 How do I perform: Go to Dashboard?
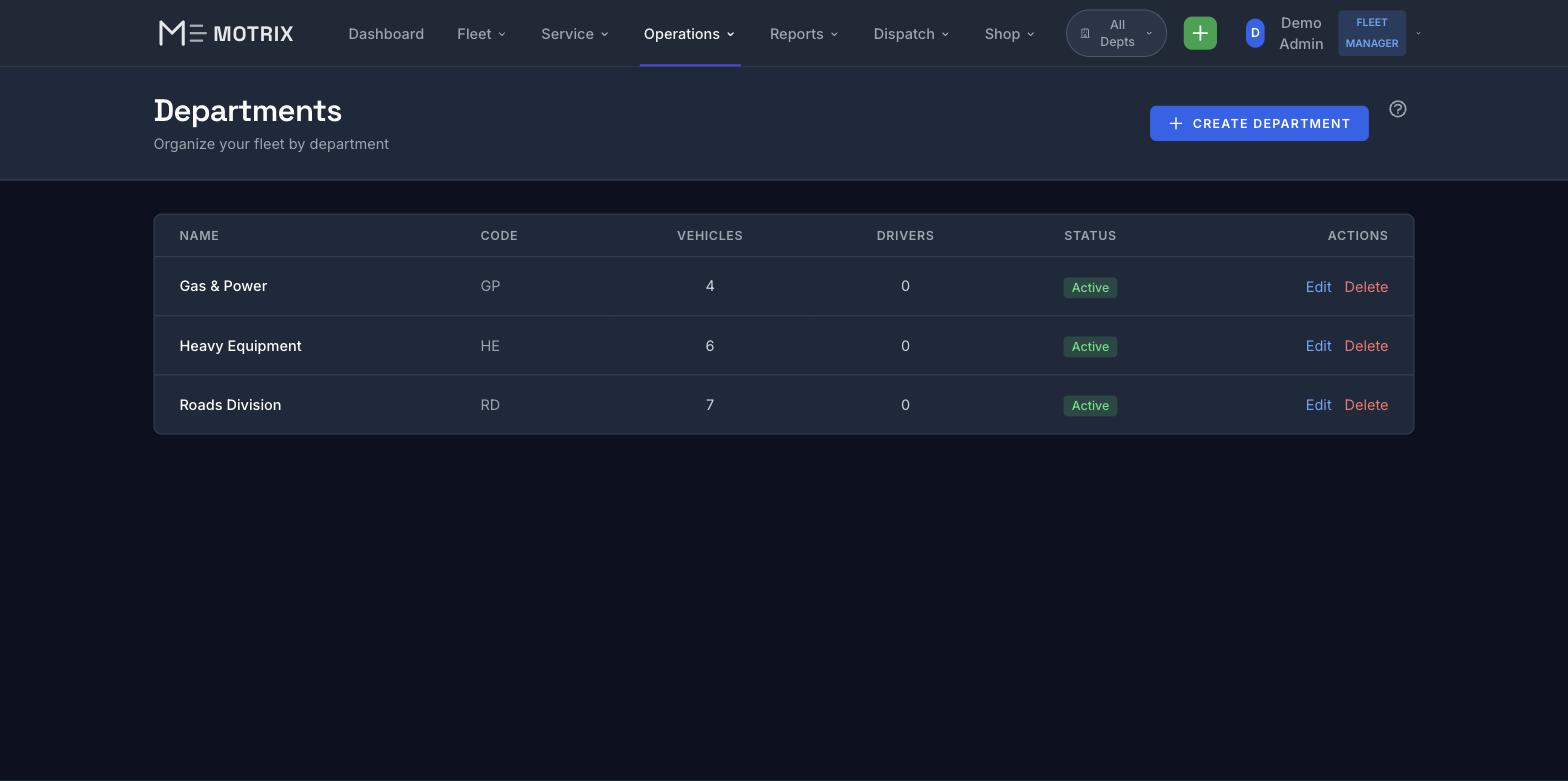[386, 33]
